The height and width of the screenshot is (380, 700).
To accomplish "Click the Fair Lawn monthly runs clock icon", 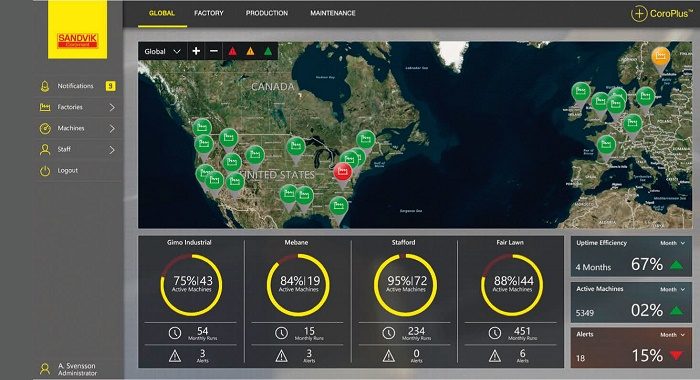I will click(495, 333).
